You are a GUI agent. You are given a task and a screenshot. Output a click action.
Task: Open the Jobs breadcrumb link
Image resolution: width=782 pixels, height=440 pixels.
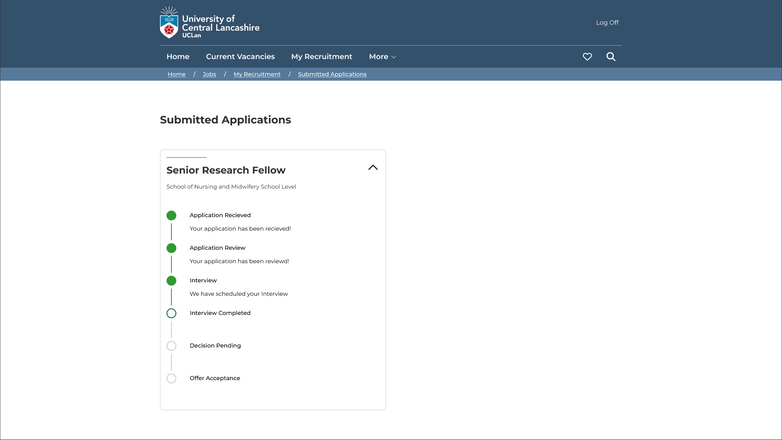click(x=209, y=74)
